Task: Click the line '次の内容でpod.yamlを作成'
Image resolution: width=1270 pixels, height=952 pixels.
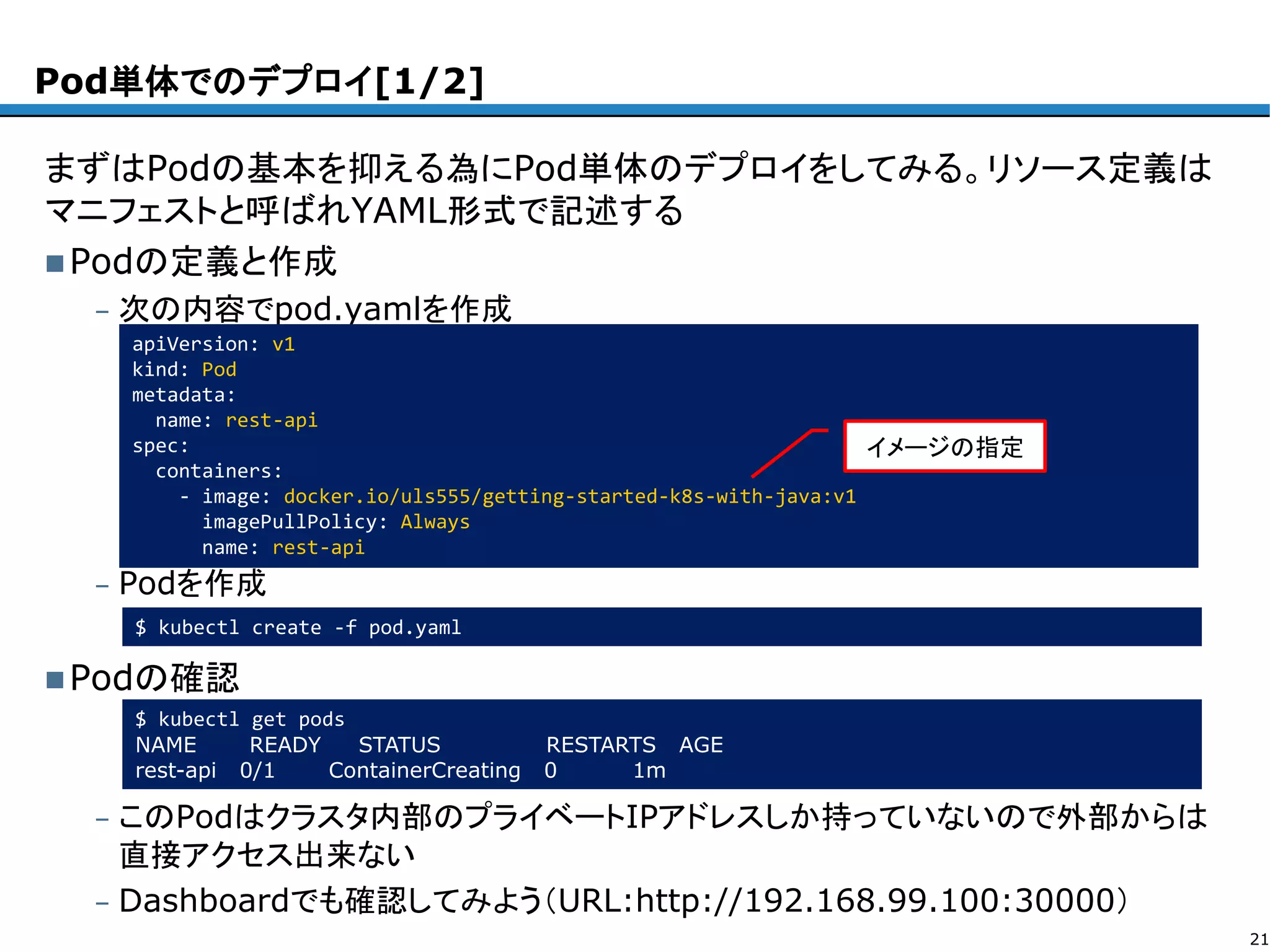Action: click(x=315, y=309)
